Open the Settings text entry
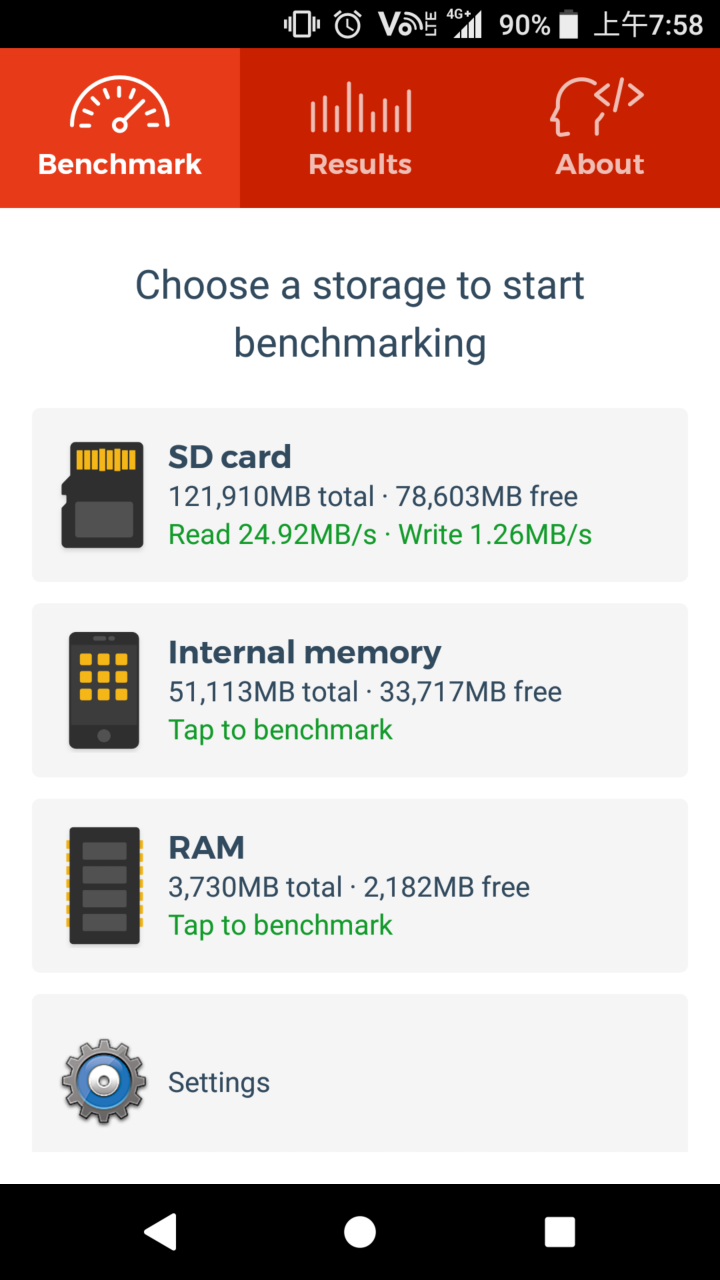Image resolution: width=720 pixels, height=1280 pixels. (x=219, y=1083)
